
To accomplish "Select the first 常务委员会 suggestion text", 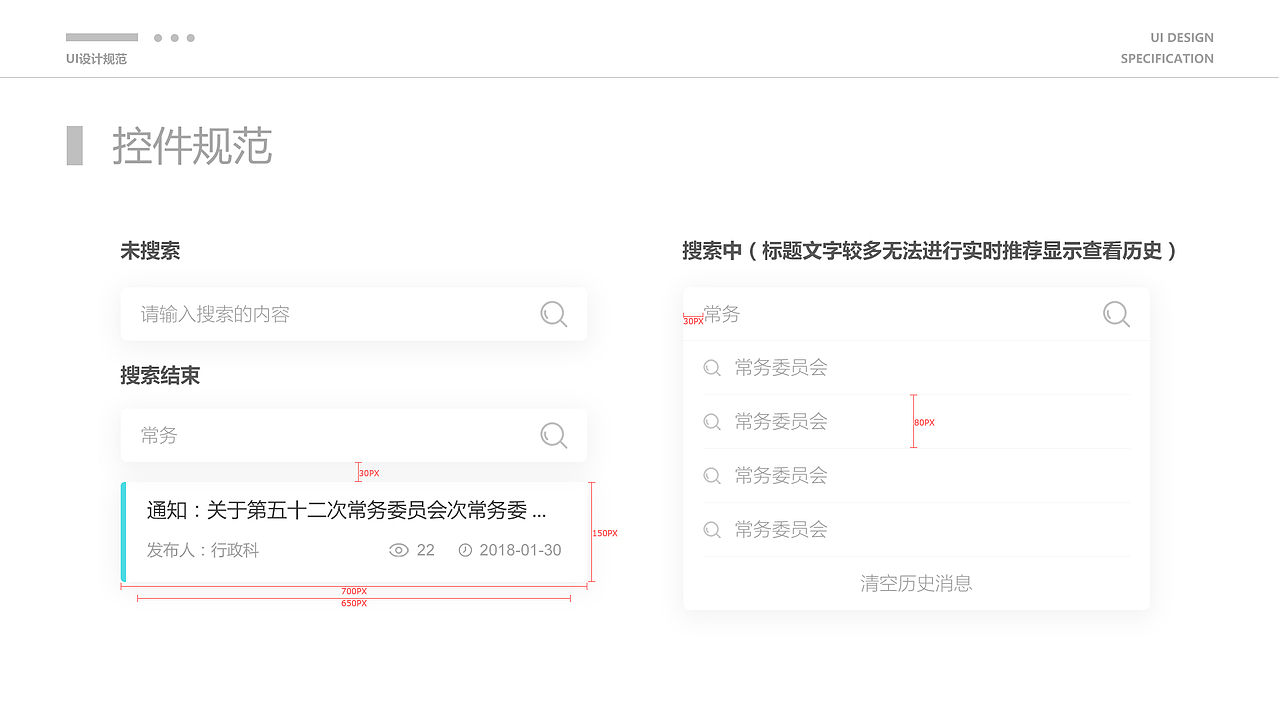I will pos(781,368).
